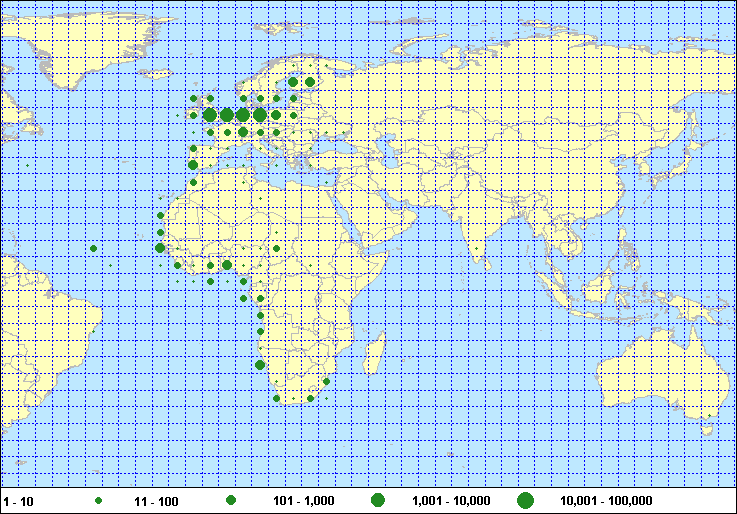Click the 101 - 1,000 legend circle

231,500
